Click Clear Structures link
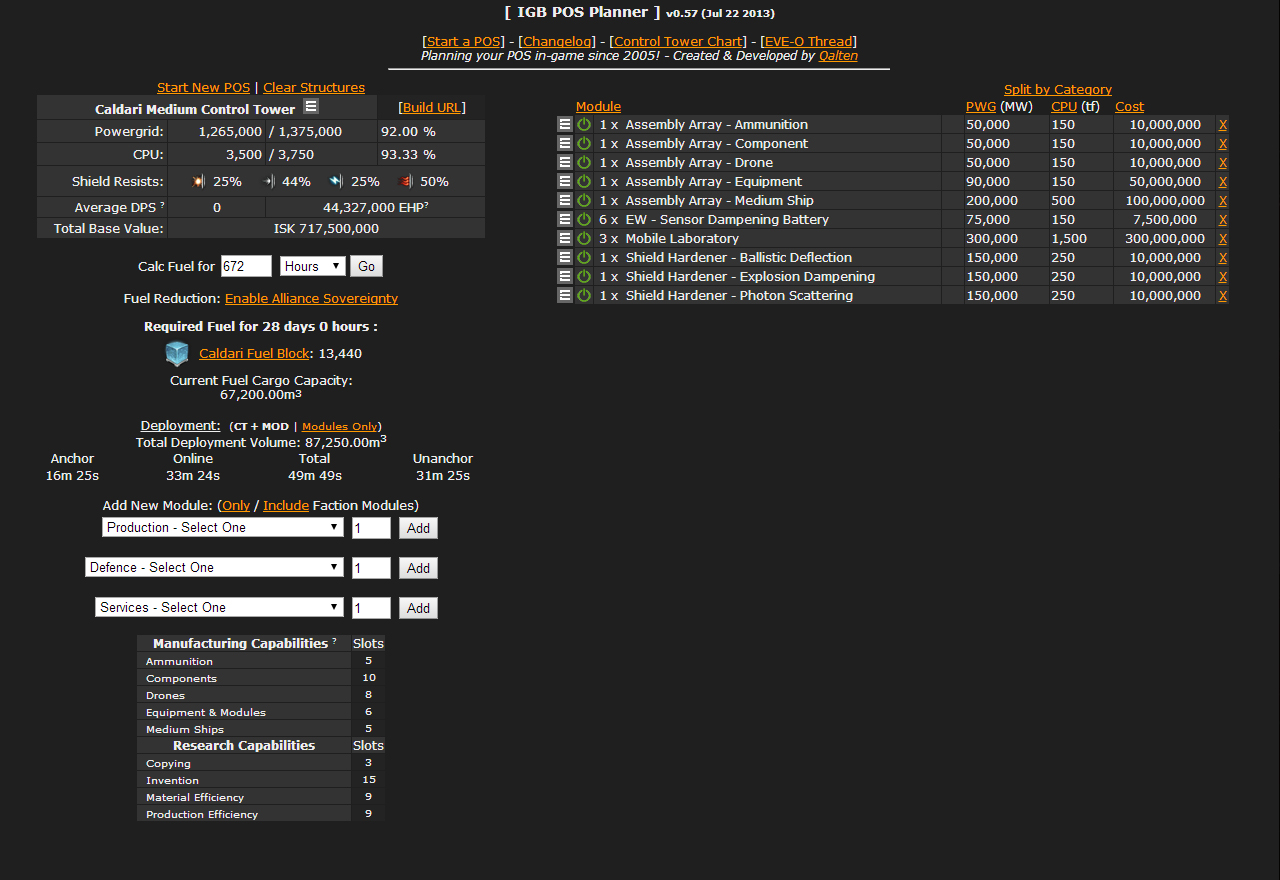Image resolution: width=1280 pixels, height=880 pixels. [314, 88]
